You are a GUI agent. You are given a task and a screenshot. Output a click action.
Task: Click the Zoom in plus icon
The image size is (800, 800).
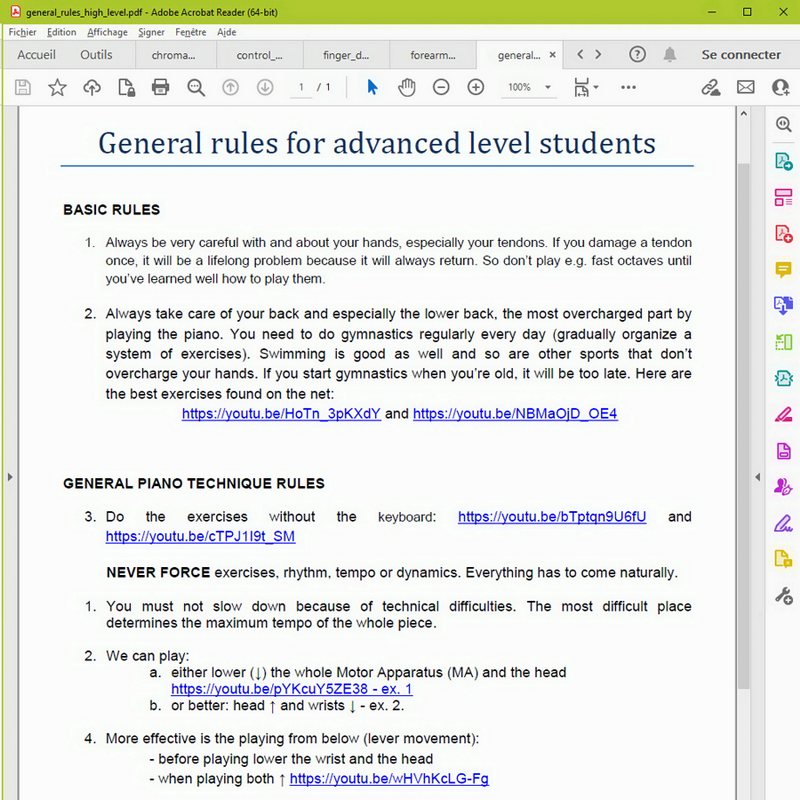[476, 87]
